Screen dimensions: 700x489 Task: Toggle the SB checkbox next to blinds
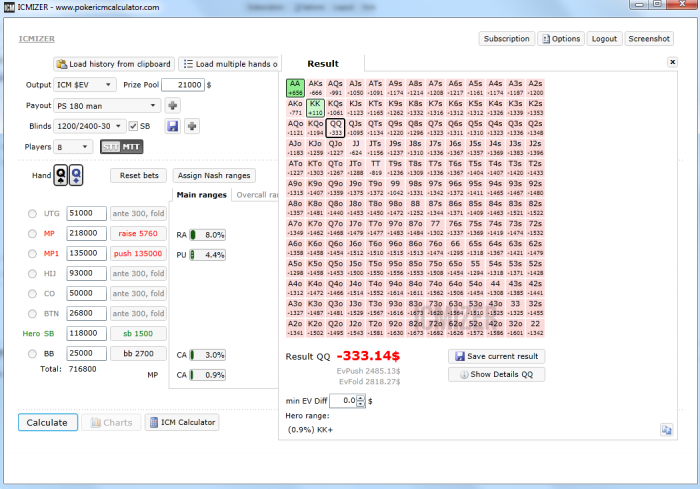coord(133,126)
